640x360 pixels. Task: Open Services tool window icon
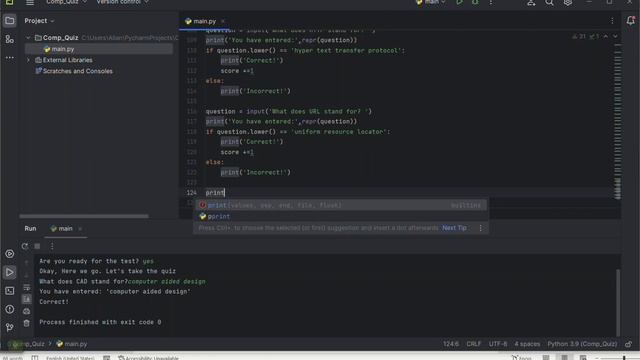(9, 254)
